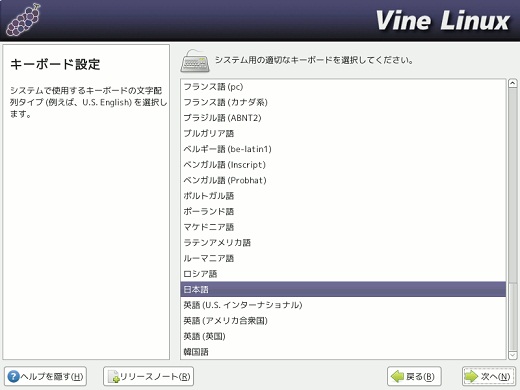
Task: Click the keyboard icon beside the instructions
Action: click(195, 61)
